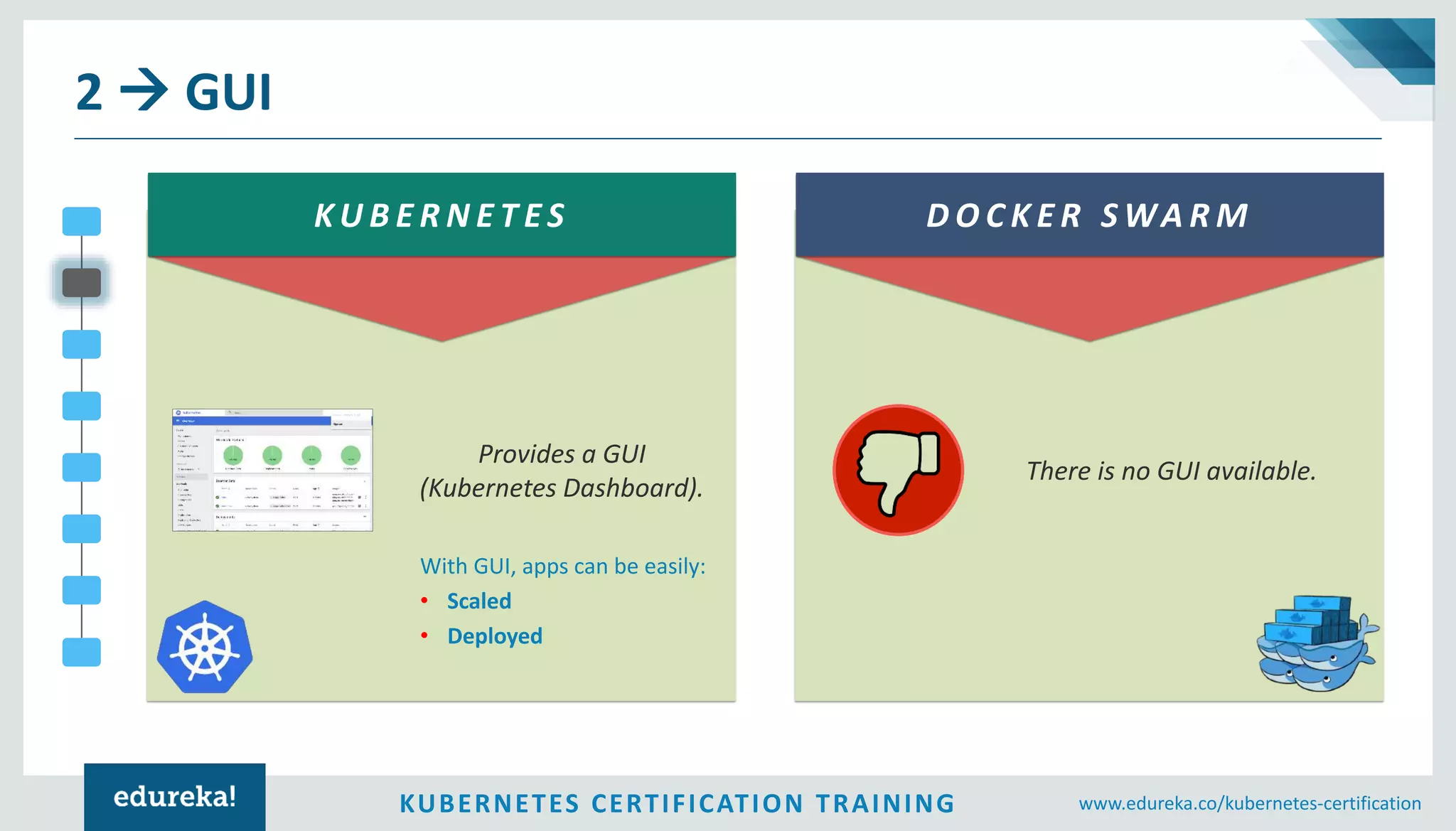Select the third timeline marker
Image resolution: width=1456 pixels, height=831 pixels.
(82, 344)
